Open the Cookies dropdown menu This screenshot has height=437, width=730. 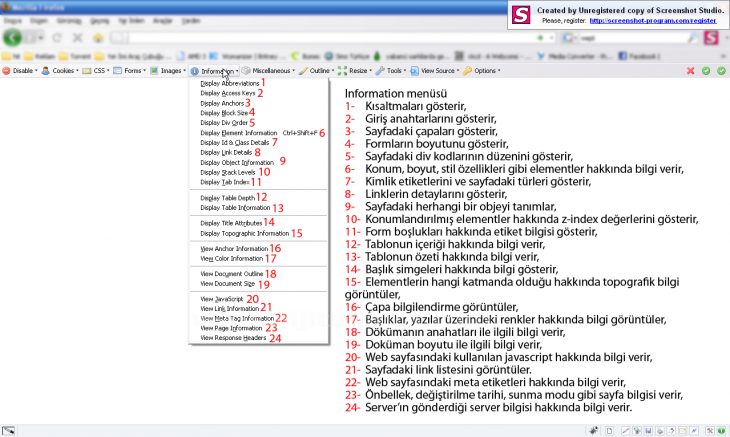click(x=62, y=71)
